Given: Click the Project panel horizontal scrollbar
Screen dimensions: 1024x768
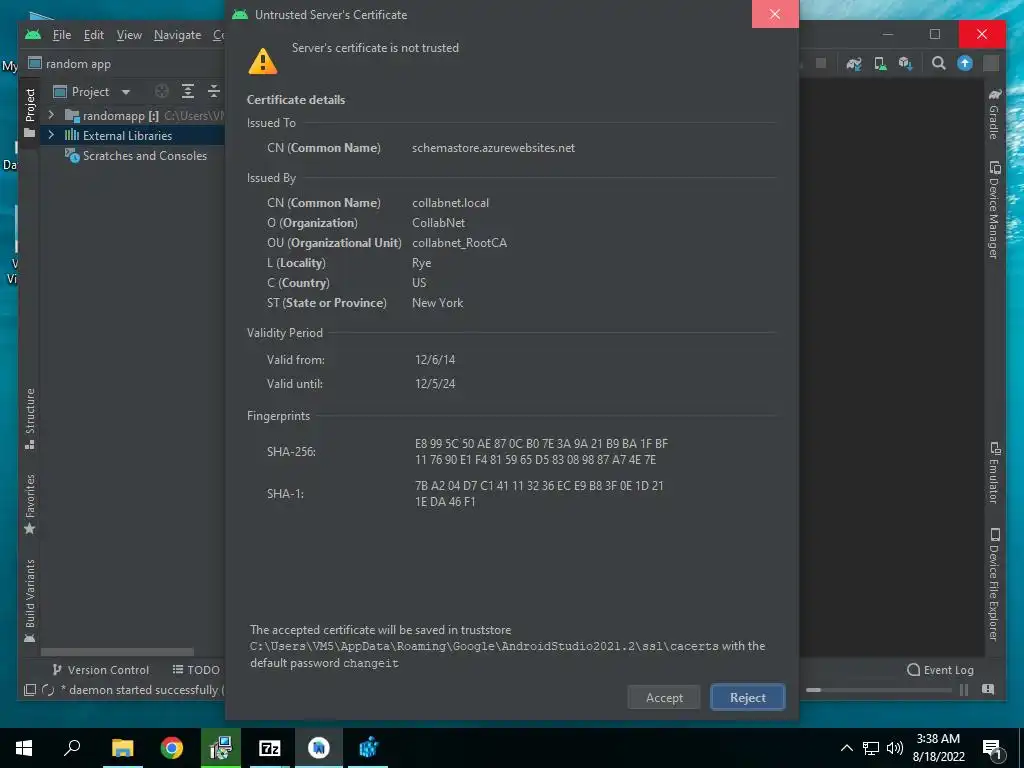Looking at the screenshot, I should coord(118,652).
